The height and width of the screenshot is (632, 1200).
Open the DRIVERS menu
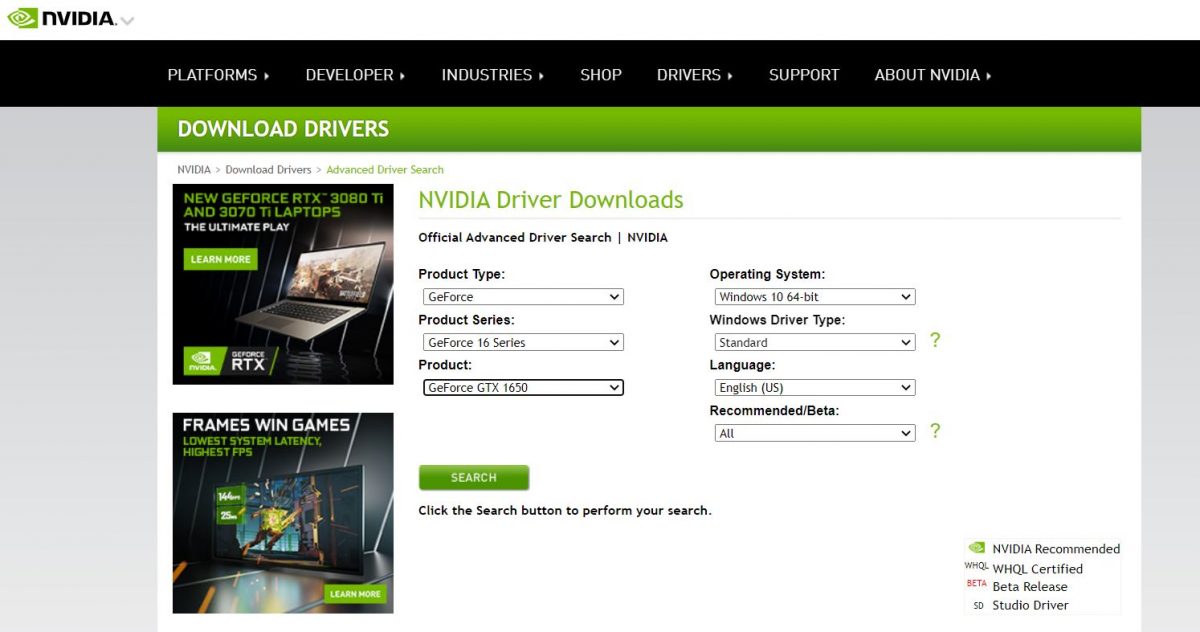click(695, 75)
